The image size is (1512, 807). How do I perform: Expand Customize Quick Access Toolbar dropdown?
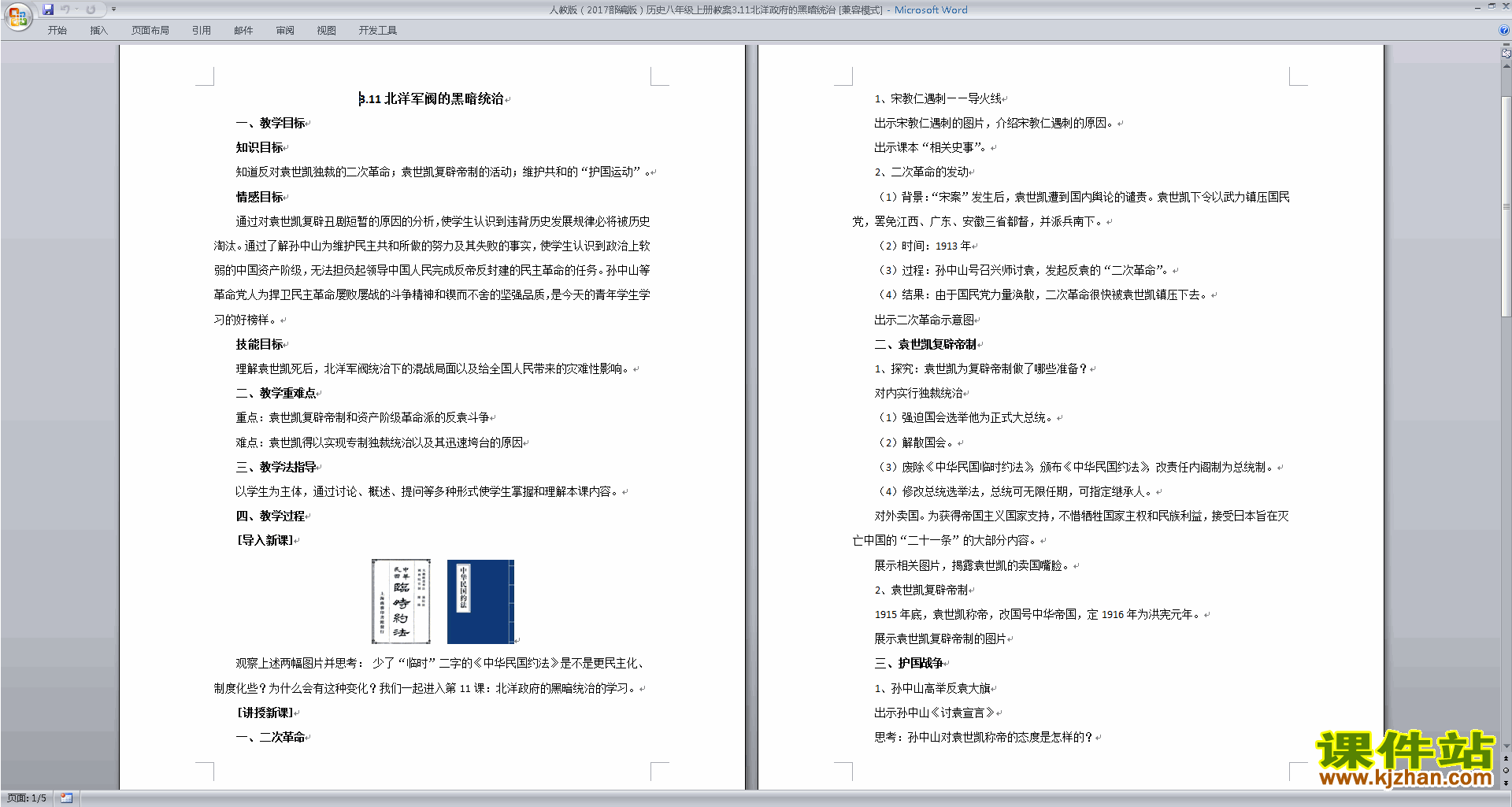click(113, 9)
